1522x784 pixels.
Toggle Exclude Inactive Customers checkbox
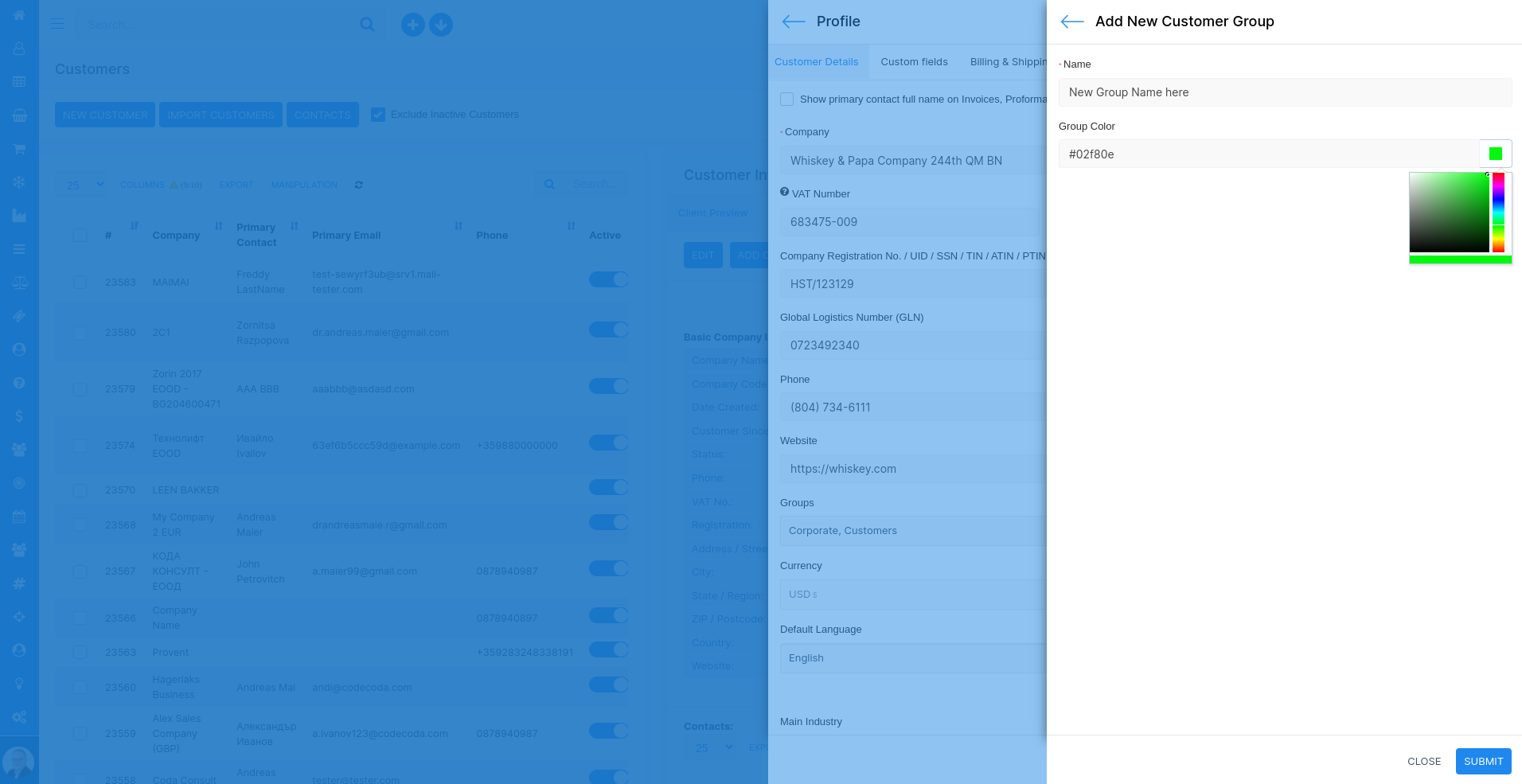[378, 115]
